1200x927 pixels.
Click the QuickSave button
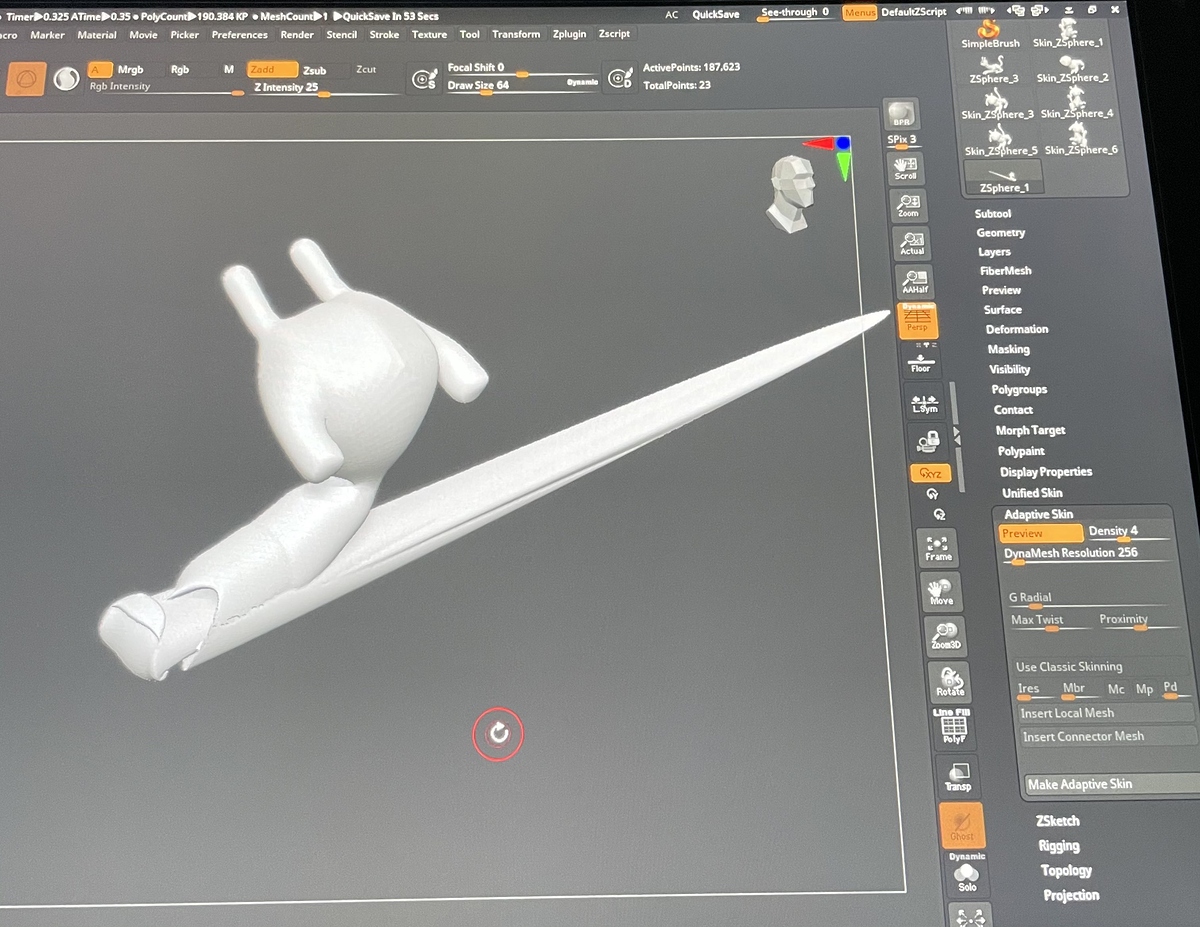(716, 14)
